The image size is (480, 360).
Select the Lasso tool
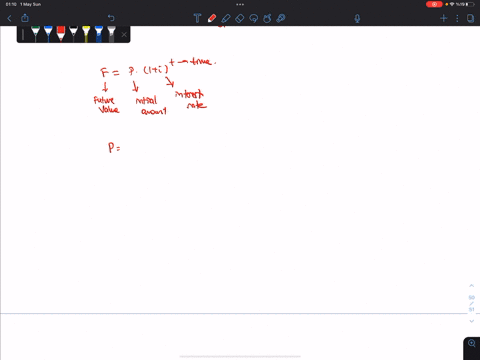point(254,18)
